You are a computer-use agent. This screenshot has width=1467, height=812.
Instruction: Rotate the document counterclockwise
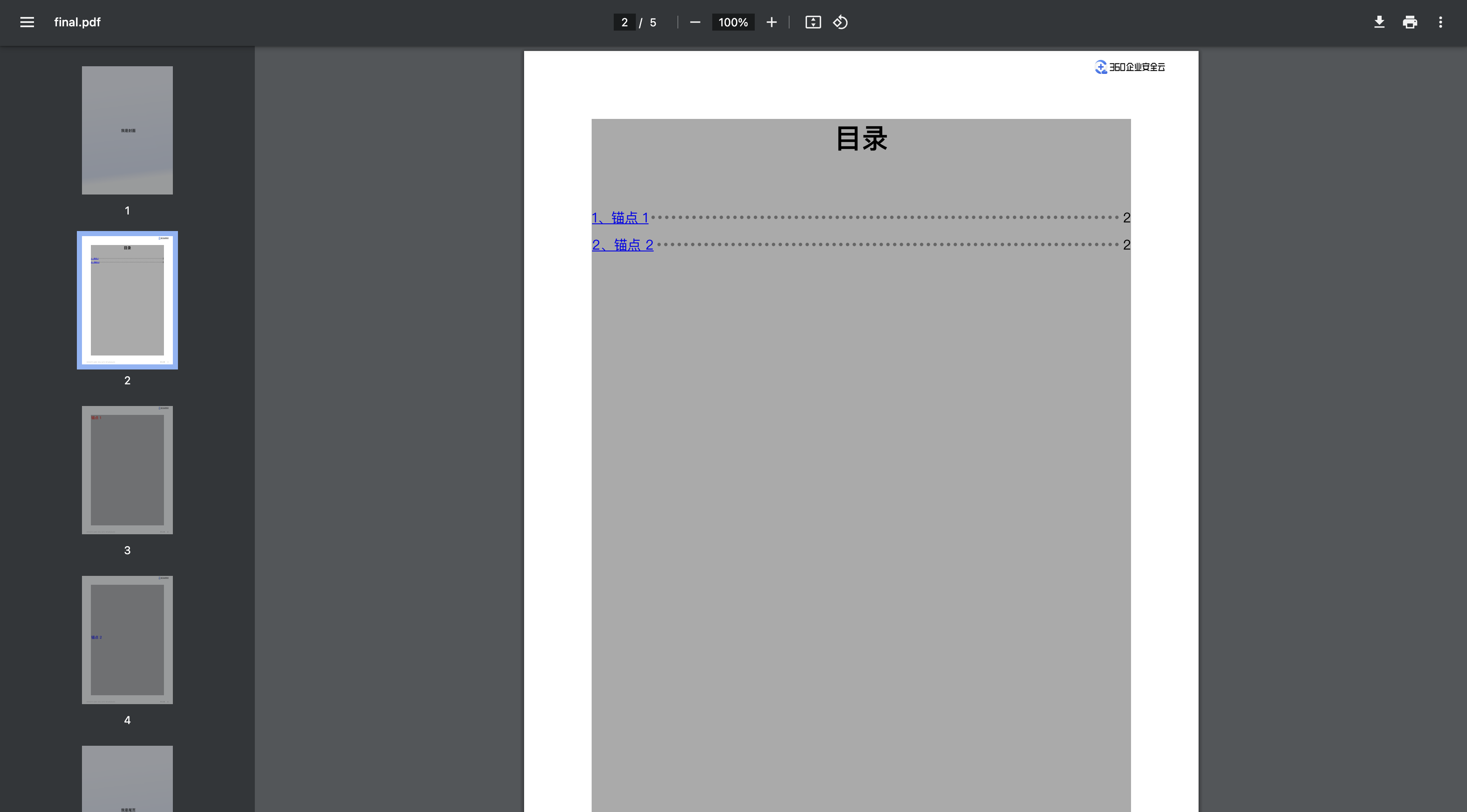click(841, 22)
